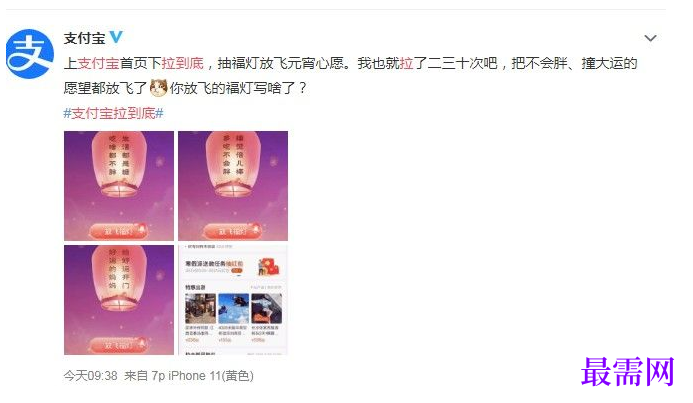Click the 放飞福灯 button in second image

coord(232,231)
